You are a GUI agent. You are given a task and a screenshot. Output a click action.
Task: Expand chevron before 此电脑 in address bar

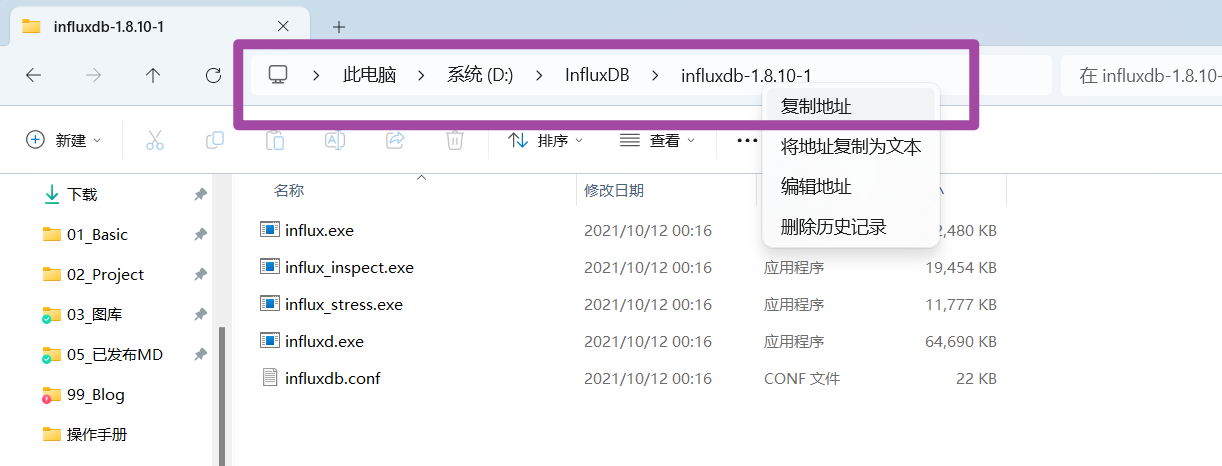(x=317, y=75)
